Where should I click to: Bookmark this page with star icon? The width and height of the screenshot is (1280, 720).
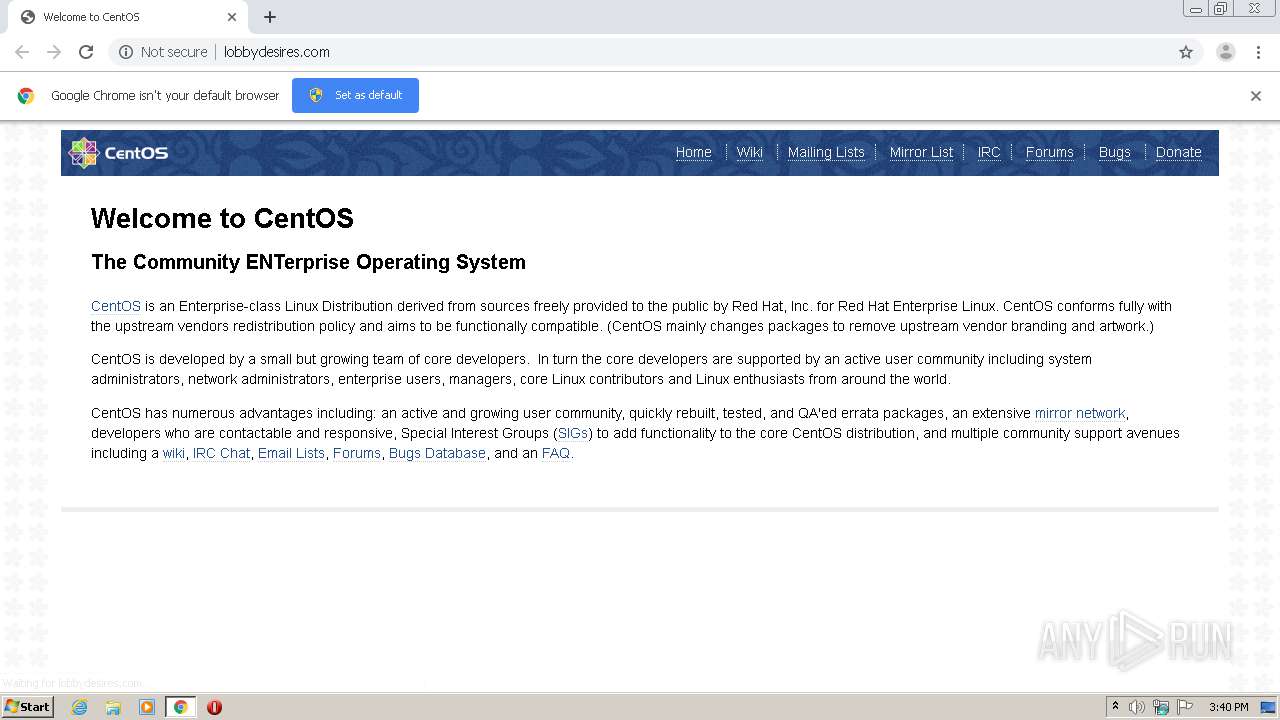tap(1186, 52)
